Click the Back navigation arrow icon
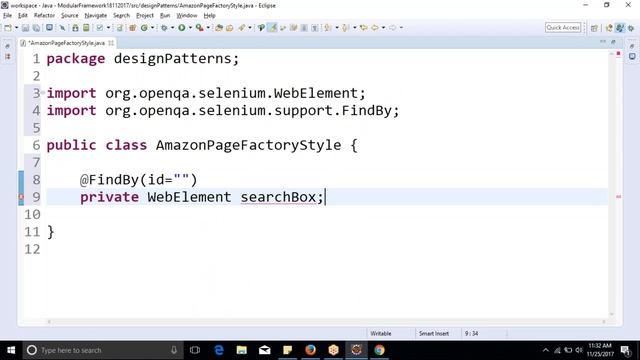The width and height of the screenshot is (640, 360). tap(374, 28)
